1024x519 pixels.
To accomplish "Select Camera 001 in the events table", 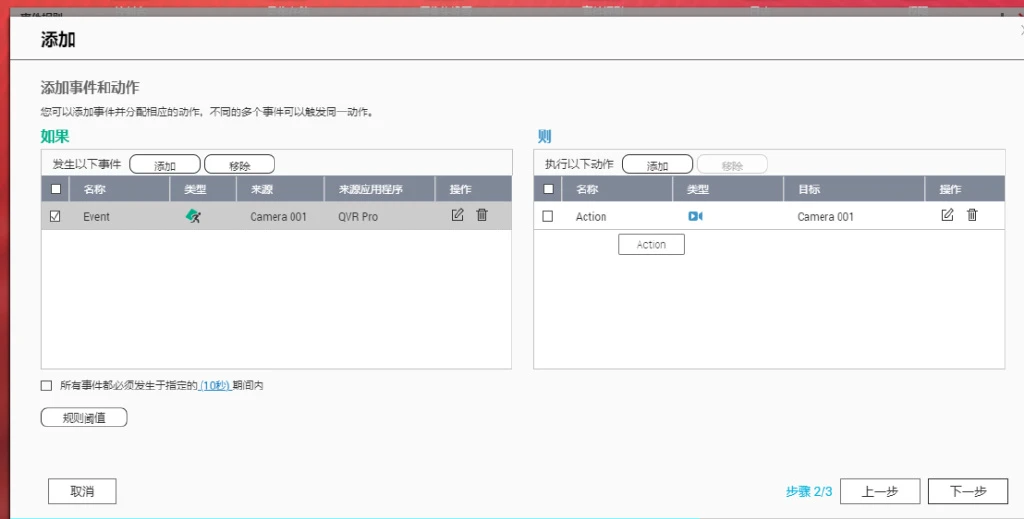I will (278, 217).
